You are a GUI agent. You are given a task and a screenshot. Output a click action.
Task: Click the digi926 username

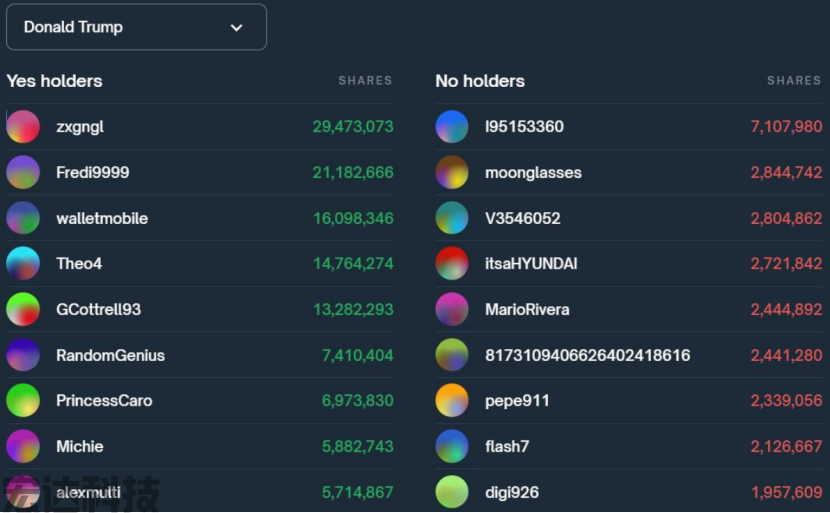tap(512, 492)
